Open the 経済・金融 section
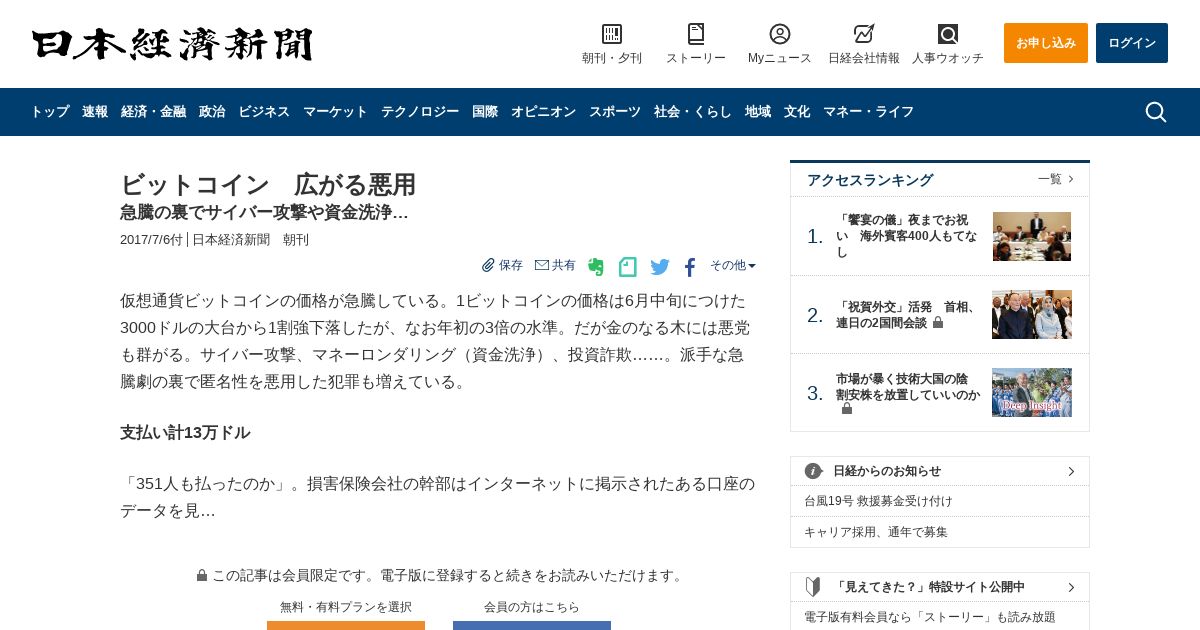 tap(153, 112)
